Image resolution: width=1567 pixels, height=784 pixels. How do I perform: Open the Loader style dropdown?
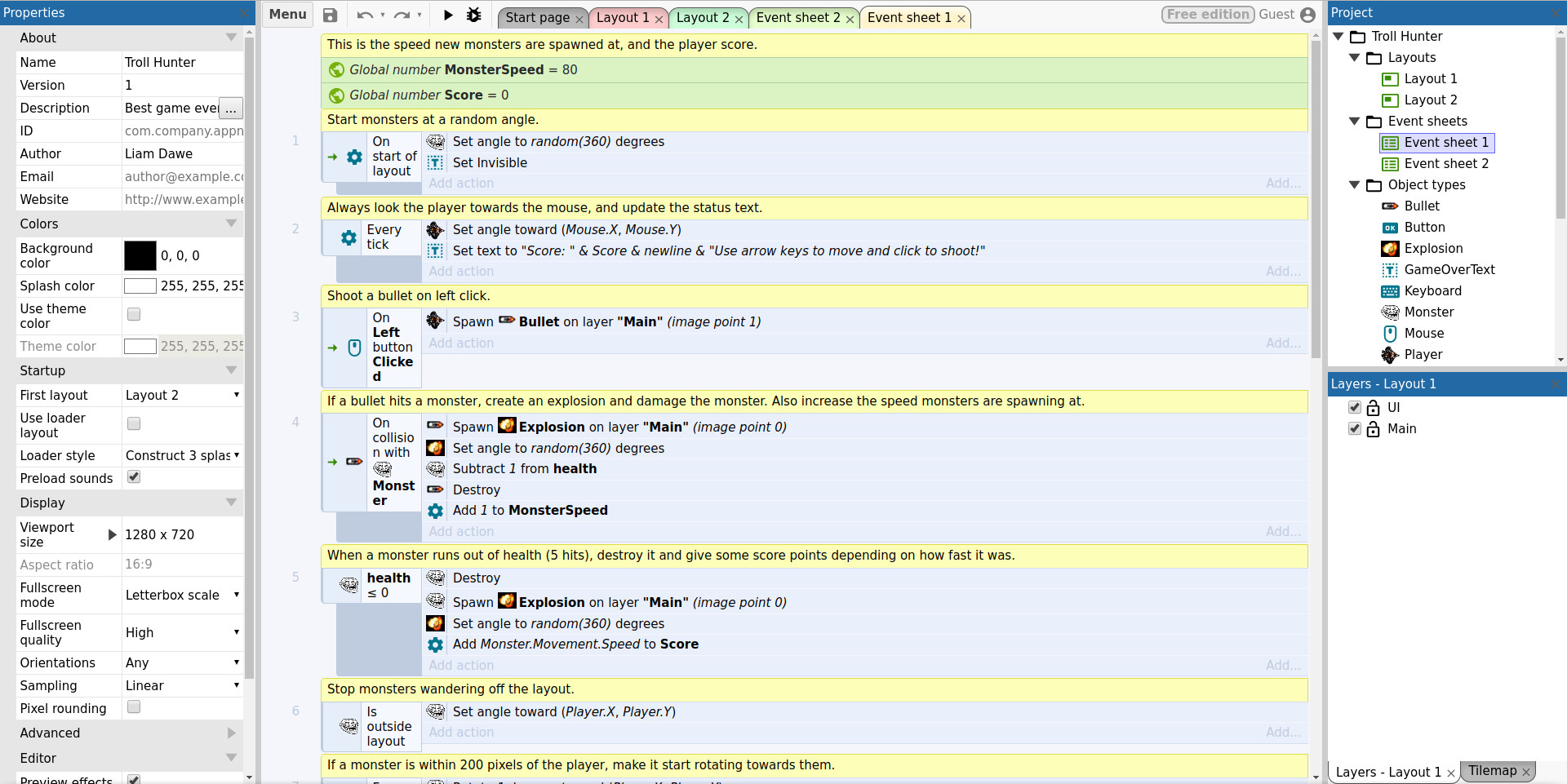tap(183, 456)
